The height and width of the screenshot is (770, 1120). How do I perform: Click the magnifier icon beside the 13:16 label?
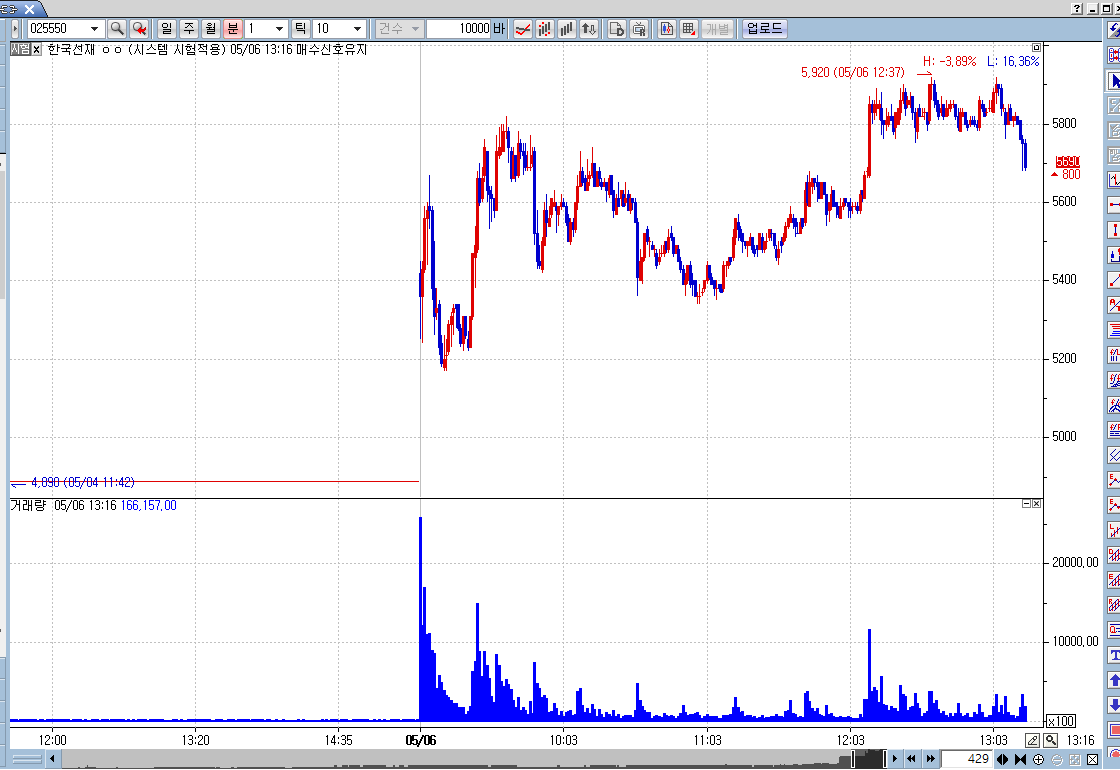[1051, 740]
